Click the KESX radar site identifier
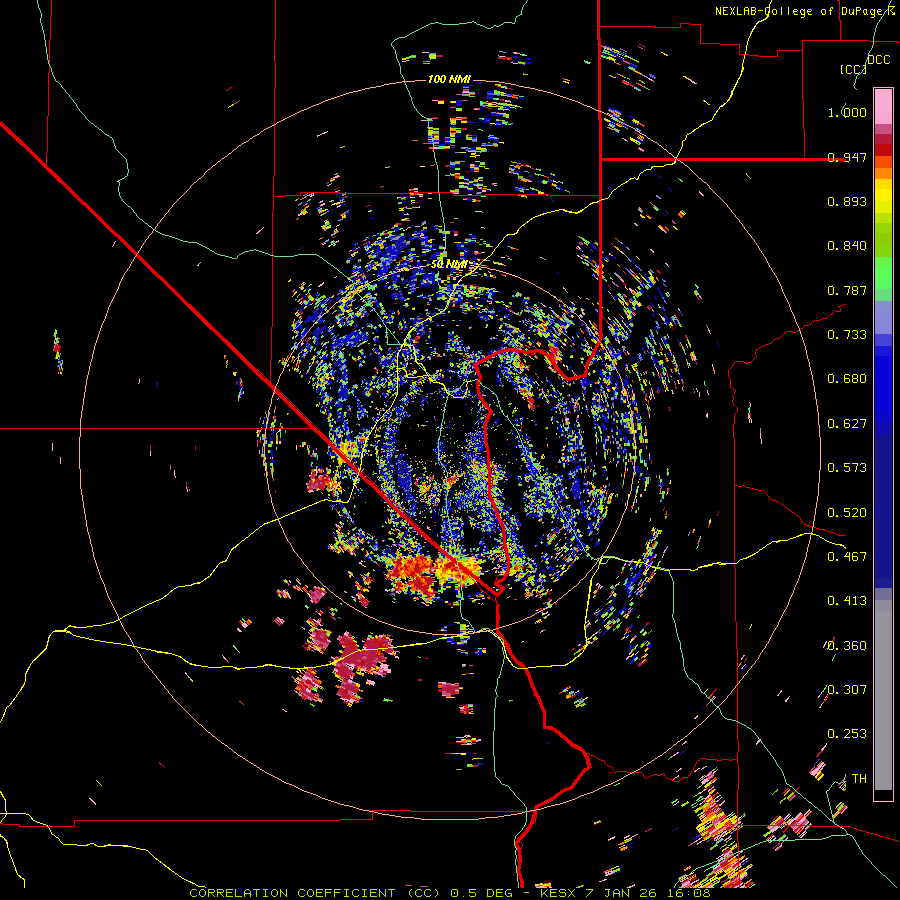The image size is (900, 900). click(x=560, y=893)
